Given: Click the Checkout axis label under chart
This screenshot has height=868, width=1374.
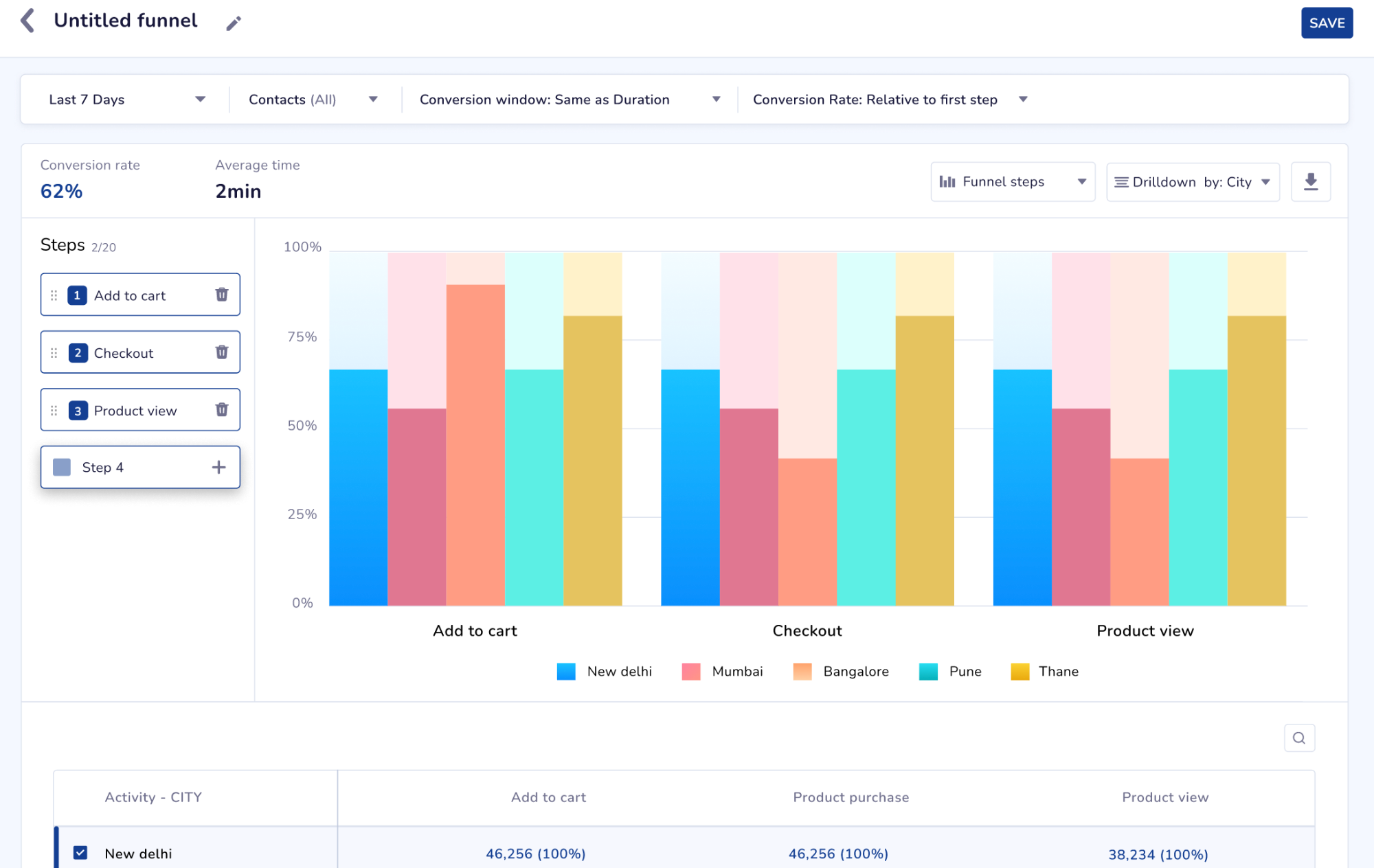Looking at the screenshot, I should [x=807, y=630].
